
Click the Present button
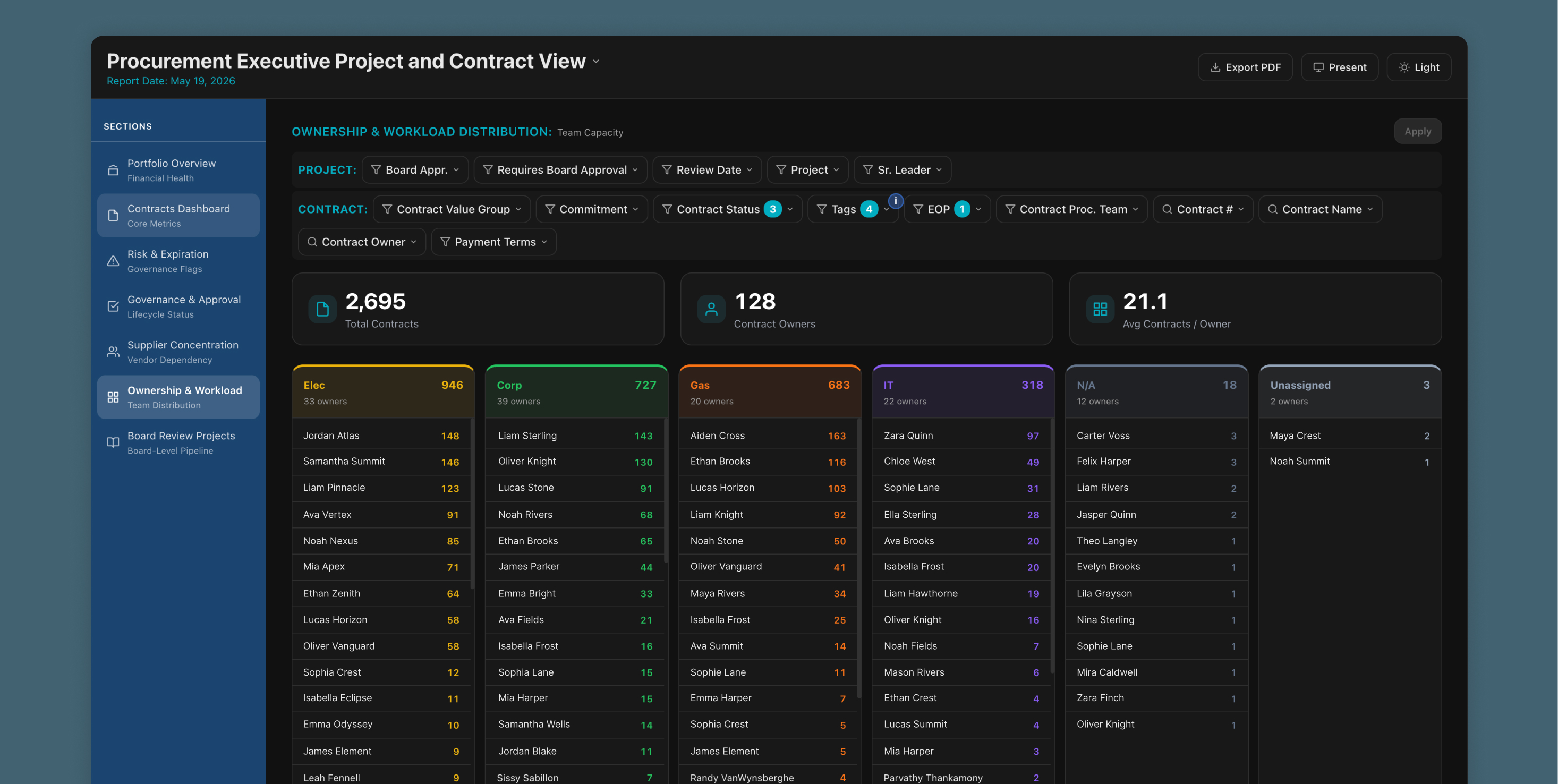(x=1340, y=67)
